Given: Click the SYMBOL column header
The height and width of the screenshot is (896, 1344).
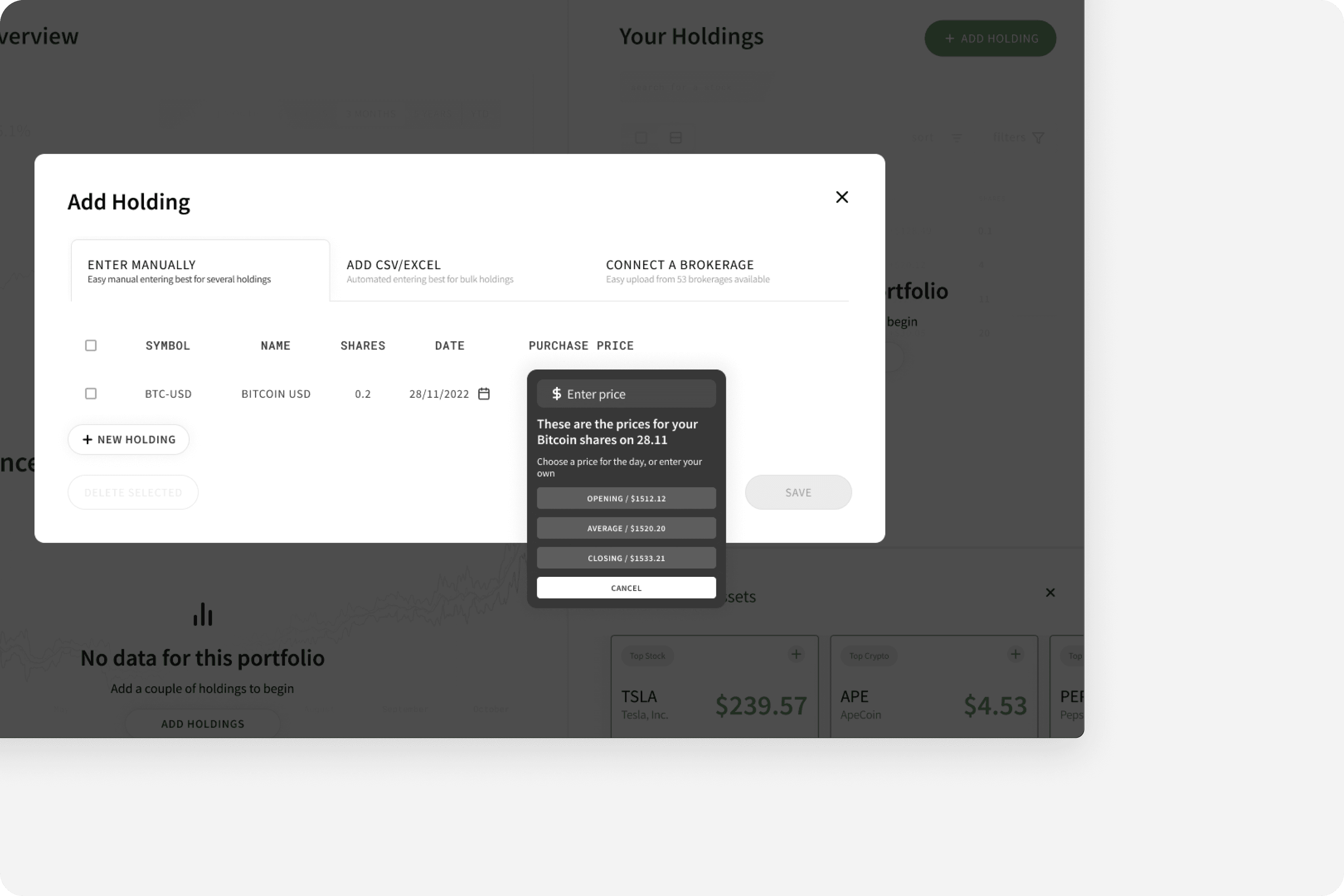Looking at the screenshot, I should coord(168,346).
